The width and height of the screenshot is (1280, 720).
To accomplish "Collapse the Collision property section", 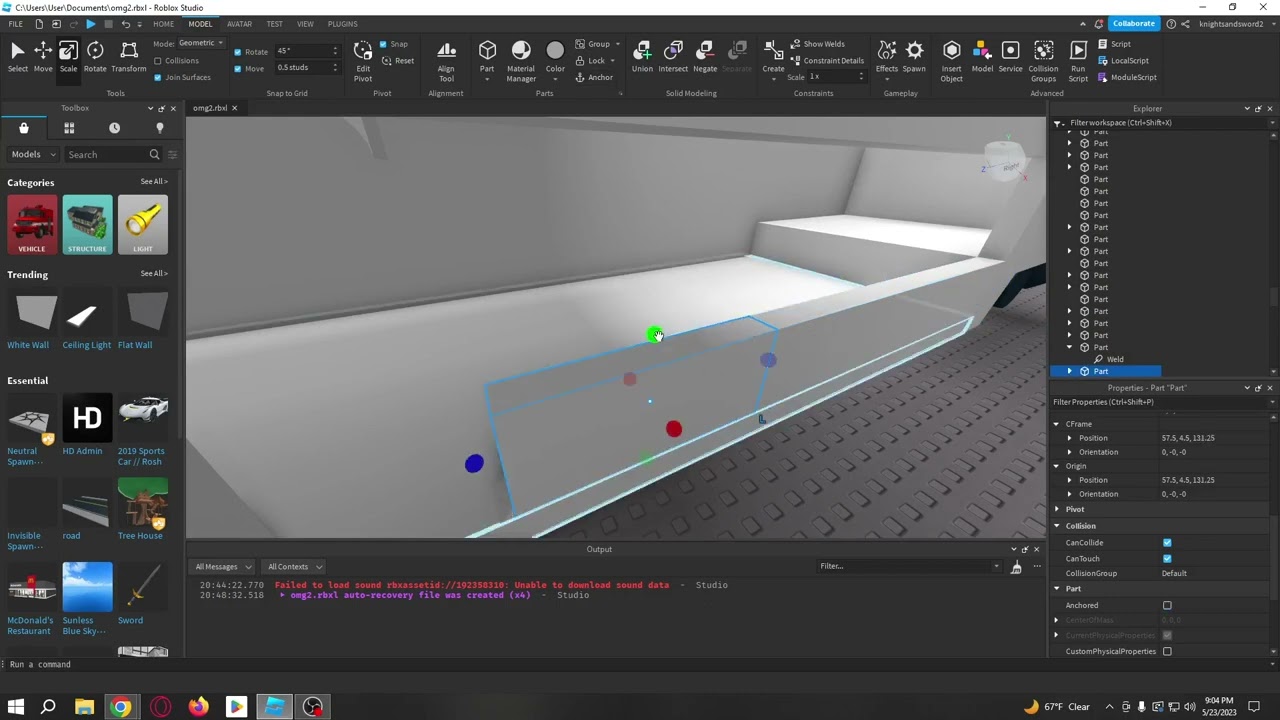I will (1057, 526).
